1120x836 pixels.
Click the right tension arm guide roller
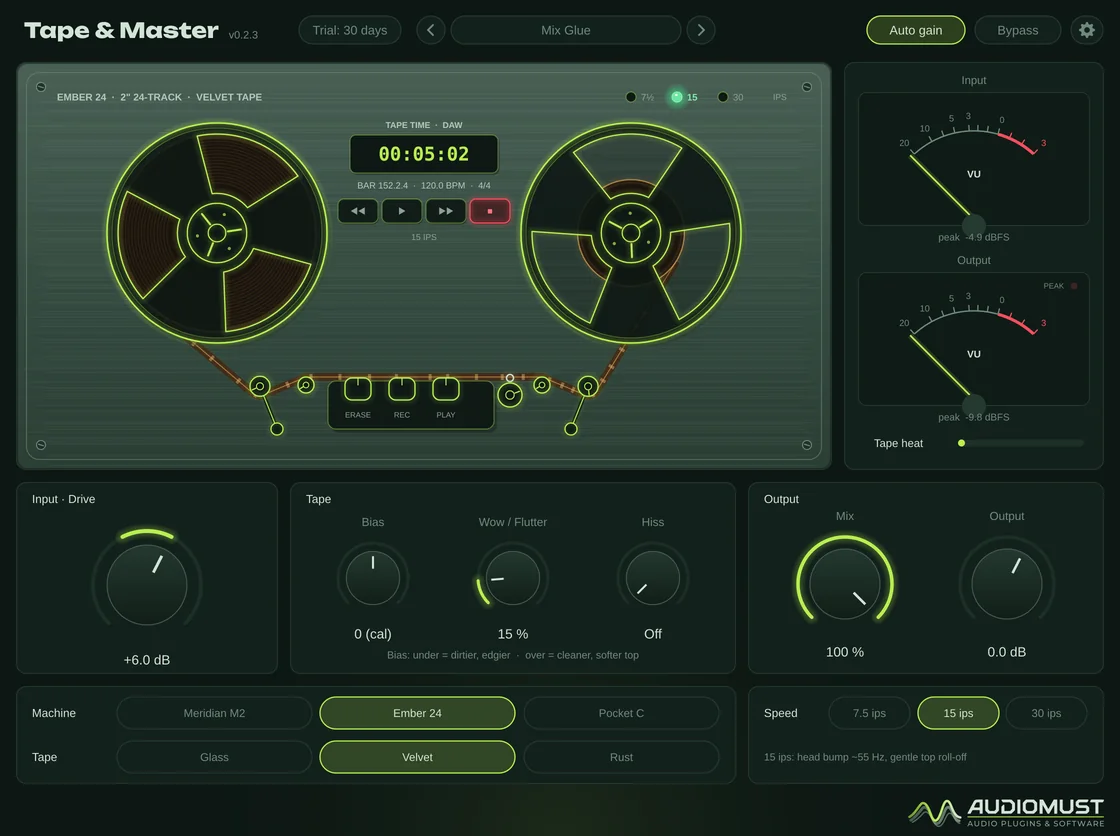point(588,387)
